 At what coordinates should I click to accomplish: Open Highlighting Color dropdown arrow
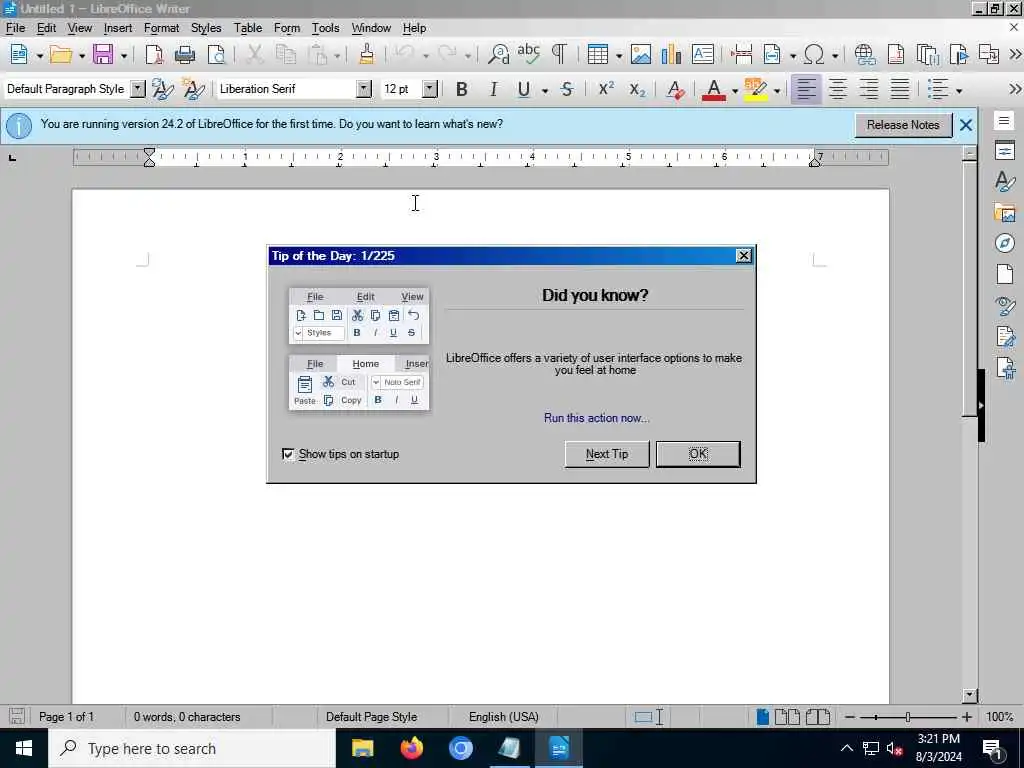coord(776,91)
